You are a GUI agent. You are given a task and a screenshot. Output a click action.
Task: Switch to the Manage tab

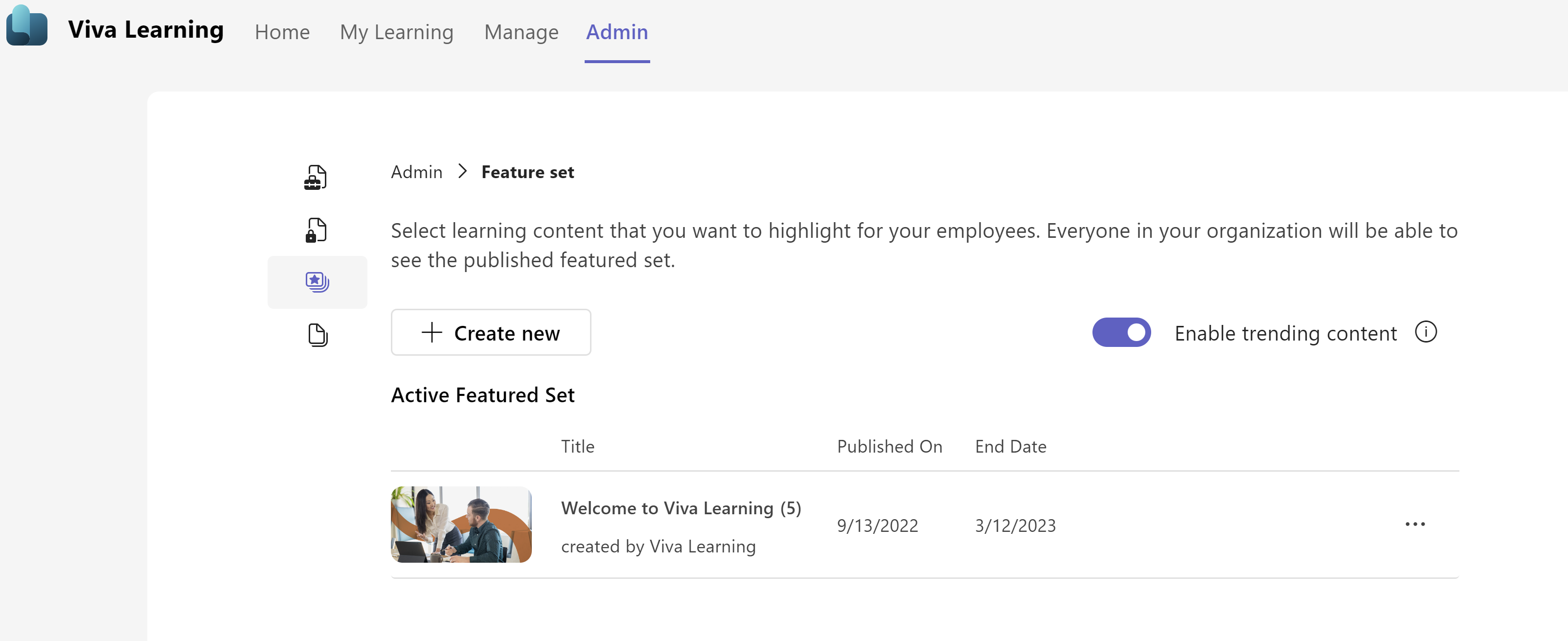point(521,32)
